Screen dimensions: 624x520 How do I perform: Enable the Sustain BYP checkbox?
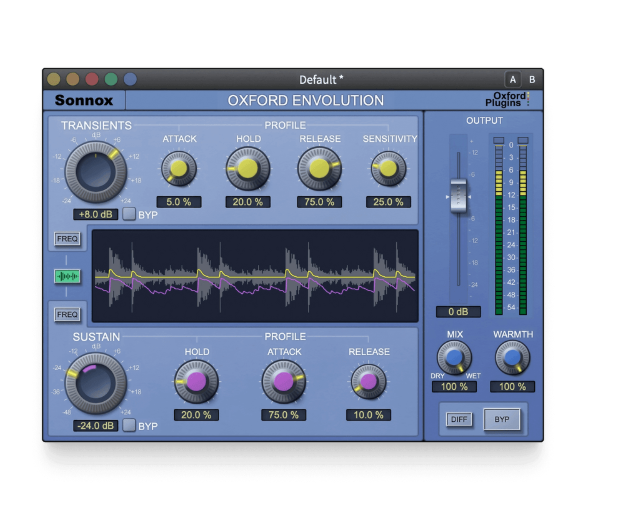point(129,426)
